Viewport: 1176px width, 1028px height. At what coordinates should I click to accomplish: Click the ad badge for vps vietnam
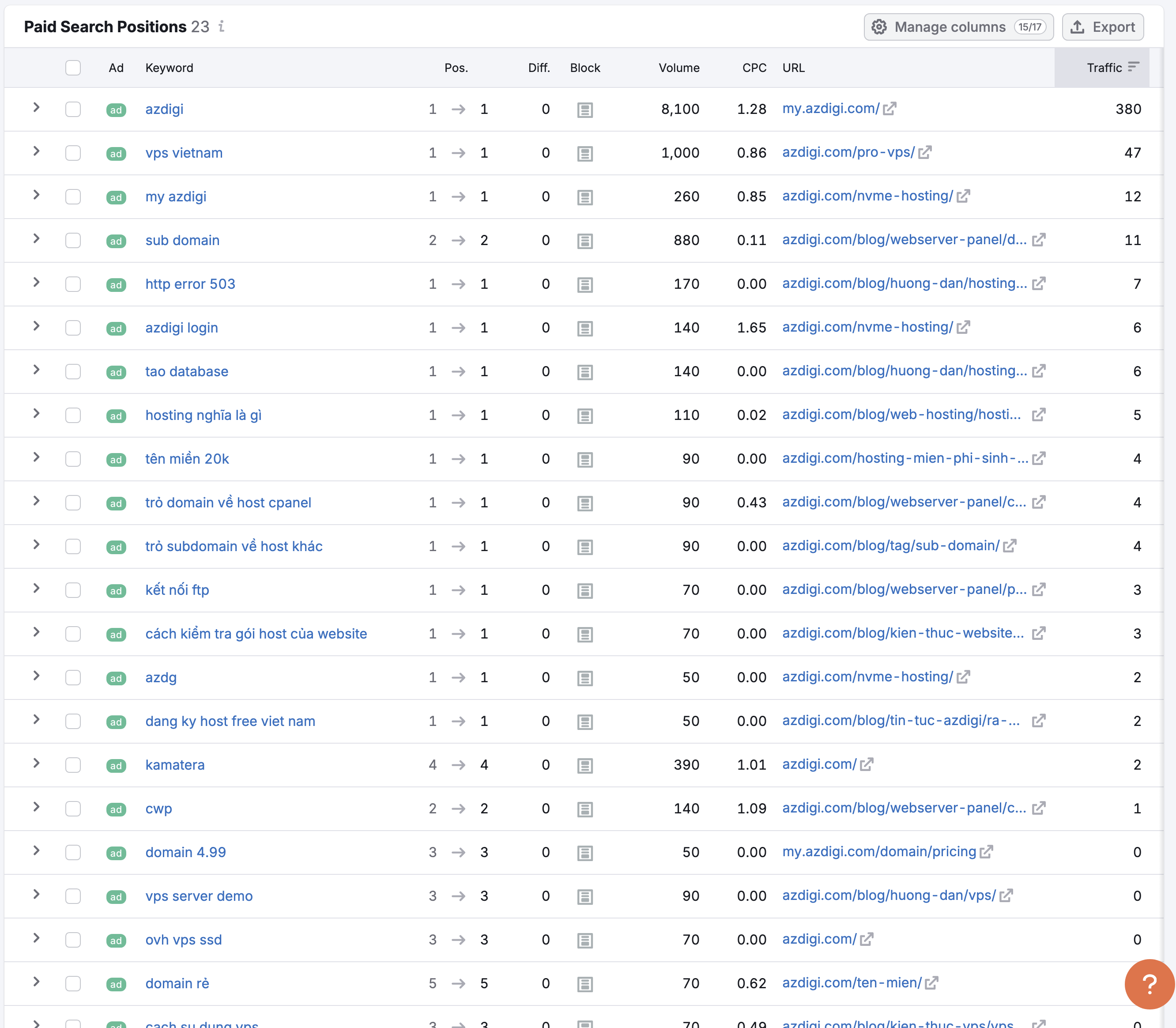[x=116, y=153]
